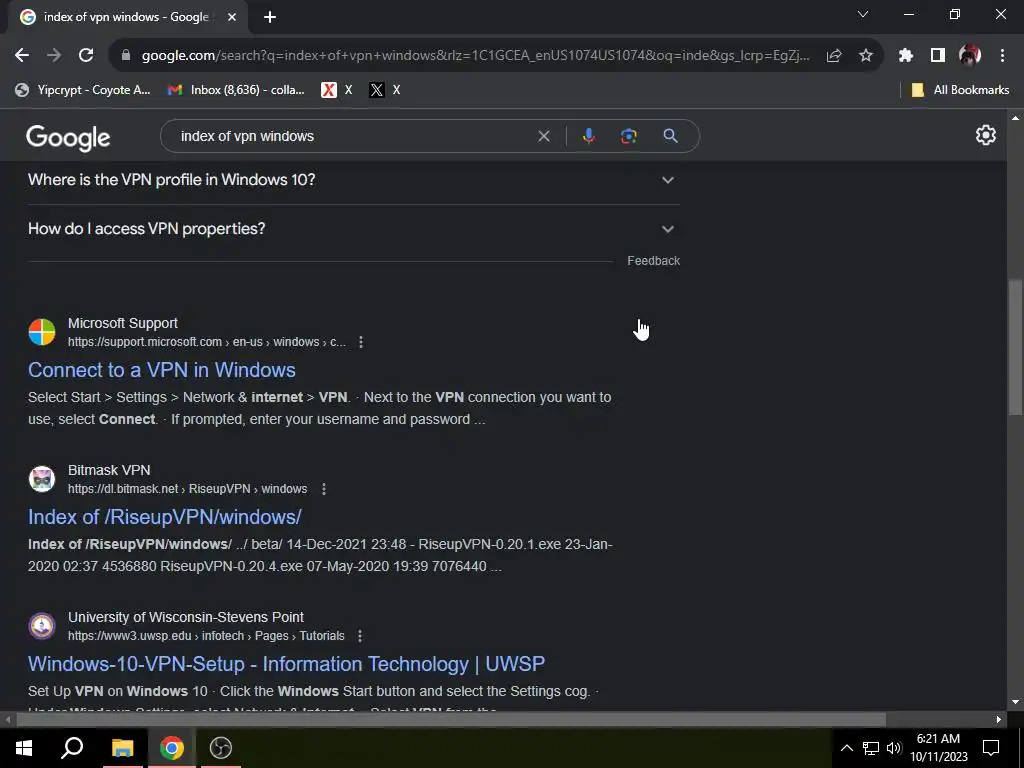The width and height of the screenshot is (1024, 768).
Task: Open OBS Studio from the taskbar
Action: 221,748
